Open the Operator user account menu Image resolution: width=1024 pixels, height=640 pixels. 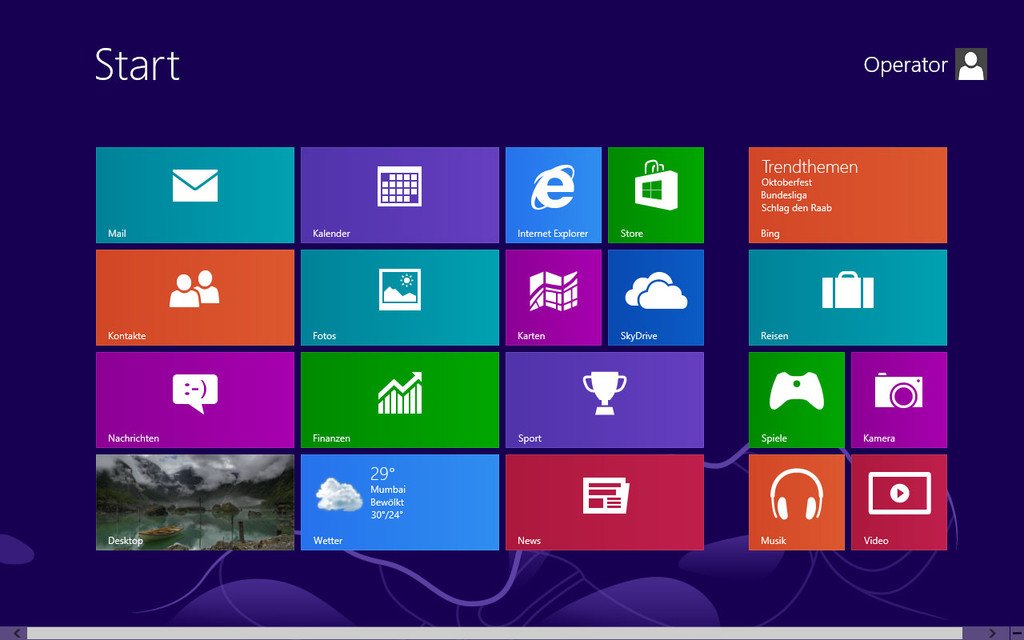(925, 65)
